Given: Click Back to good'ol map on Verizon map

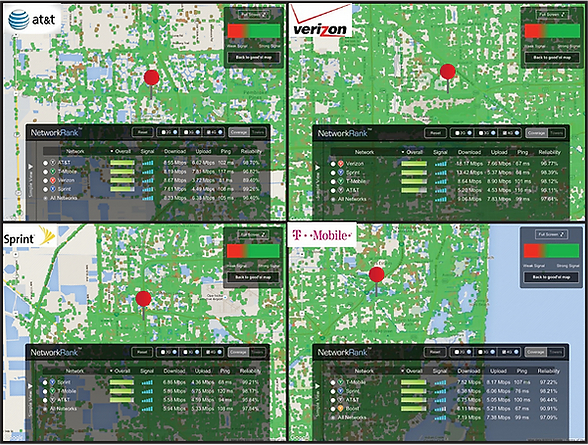Looking at the screenshot, I should pyautogui.click(x=552, y=58).
